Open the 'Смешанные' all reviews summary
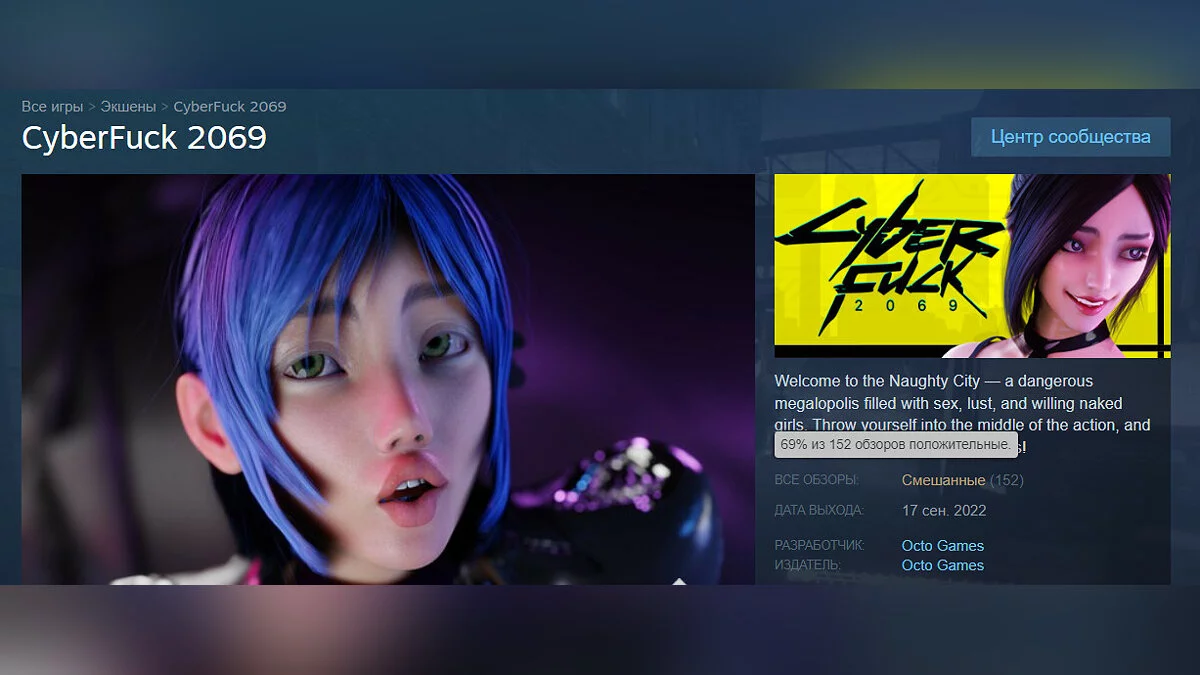This screenshot has height=675, width=1200. pos(943,480)
